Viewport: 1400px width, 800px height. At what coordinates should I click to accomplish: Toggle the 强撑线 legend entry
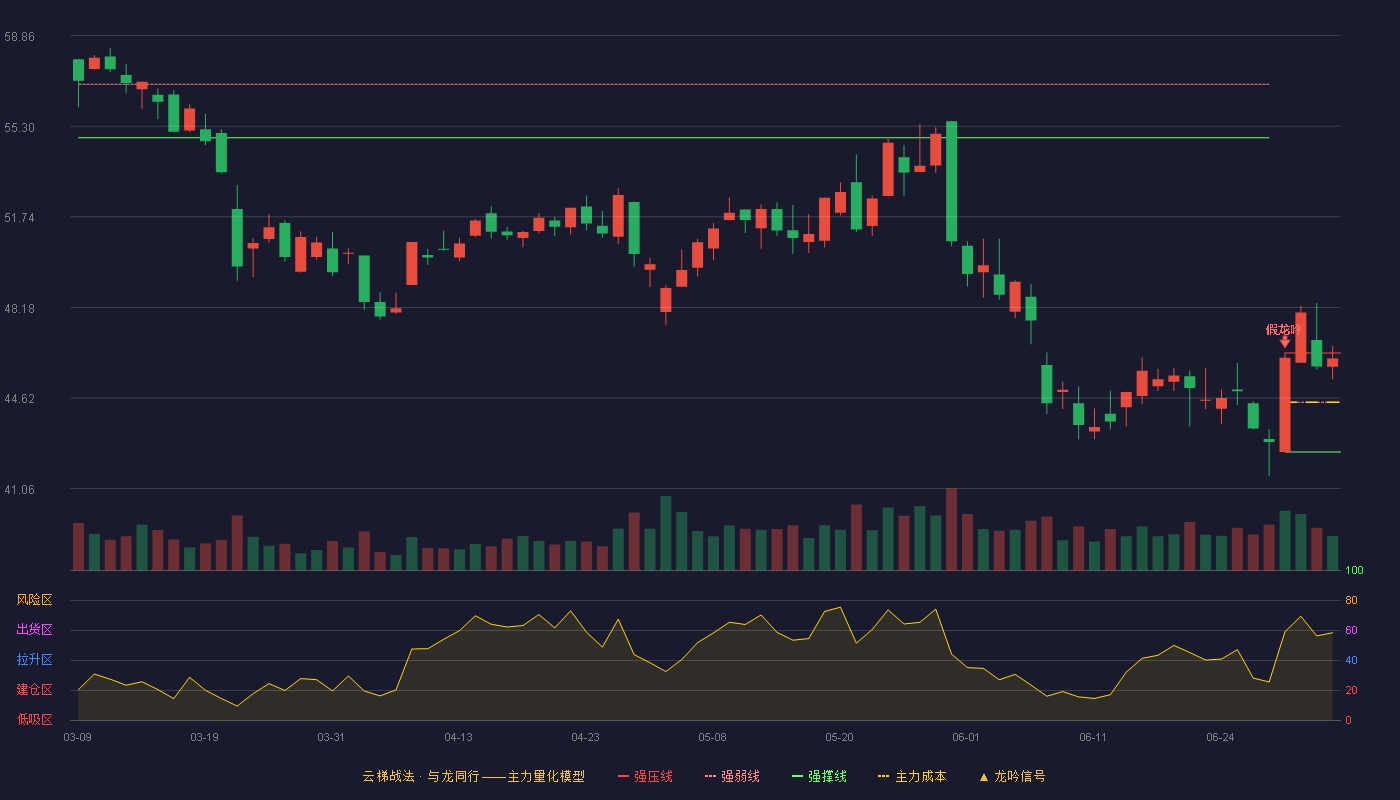point(819,776)
